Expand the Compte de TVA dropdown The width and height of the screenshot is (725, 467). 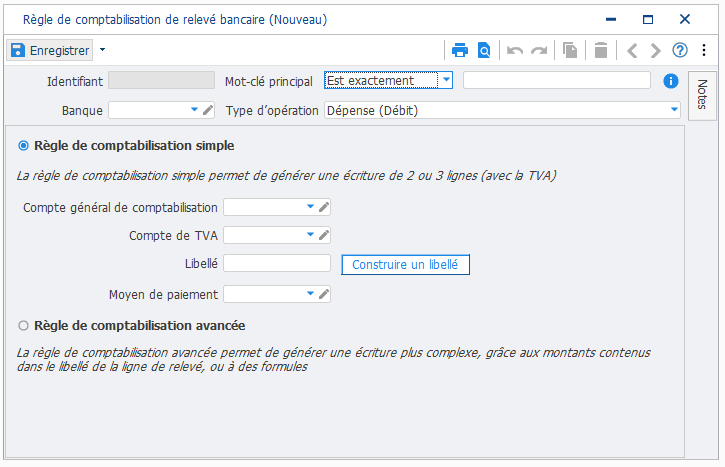310,235
